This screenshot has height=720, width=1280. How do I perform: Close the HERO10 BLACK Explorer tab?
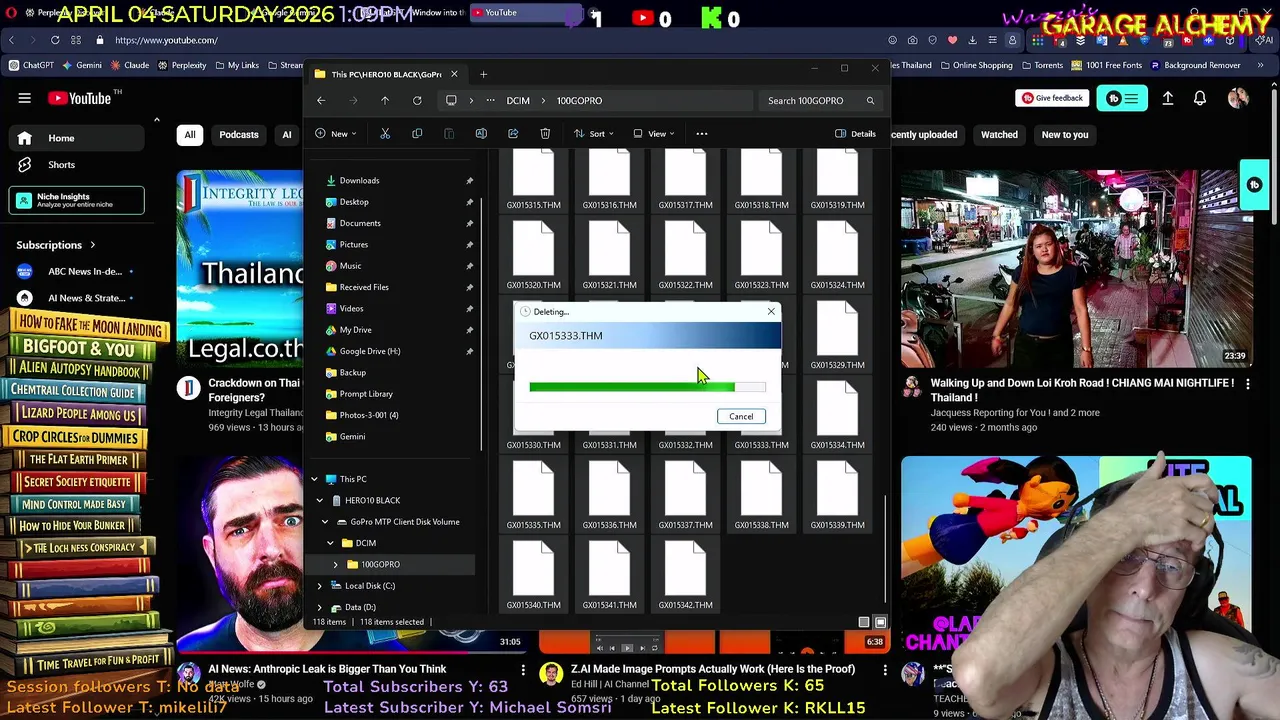pos(454,74)
